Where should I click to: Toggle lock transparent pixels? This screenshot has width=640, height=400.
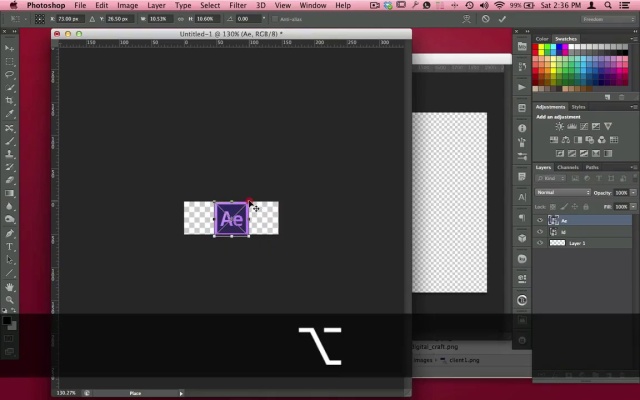553,207
